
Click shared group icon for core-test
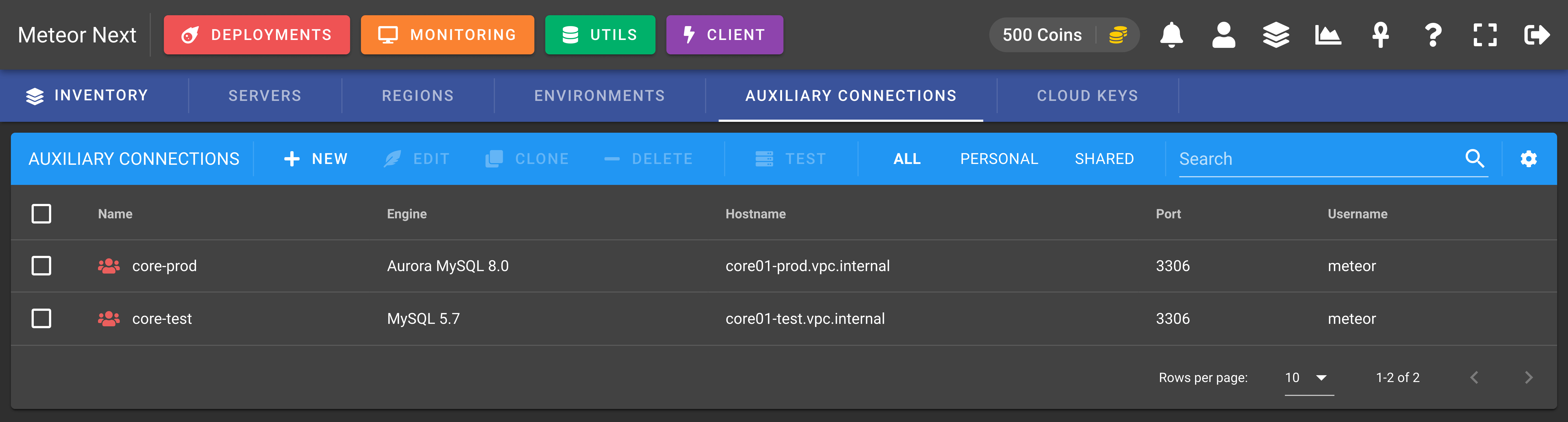click(x=109, y=319)
